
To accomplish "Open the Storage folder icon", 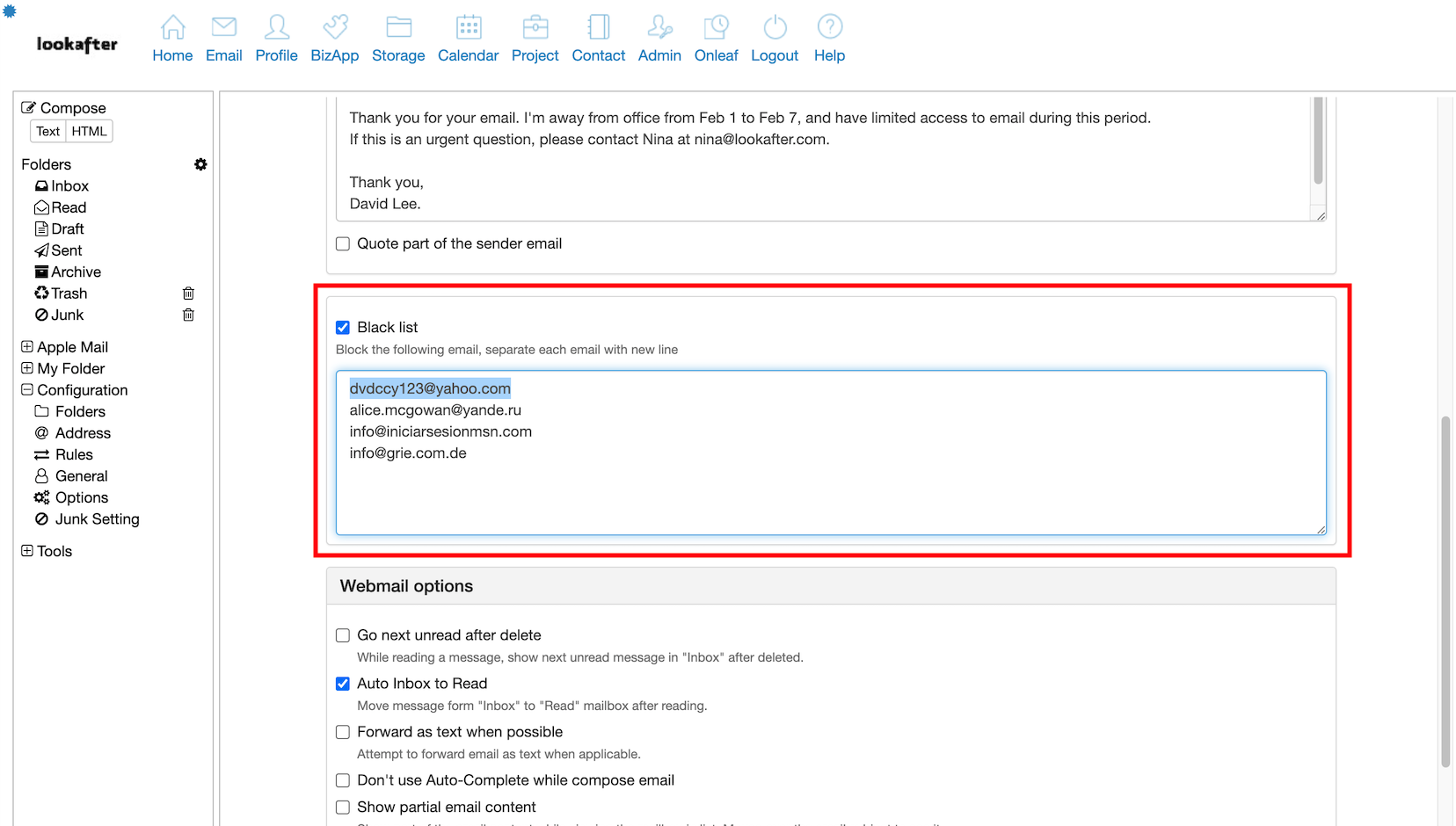I will click(398, 27).
